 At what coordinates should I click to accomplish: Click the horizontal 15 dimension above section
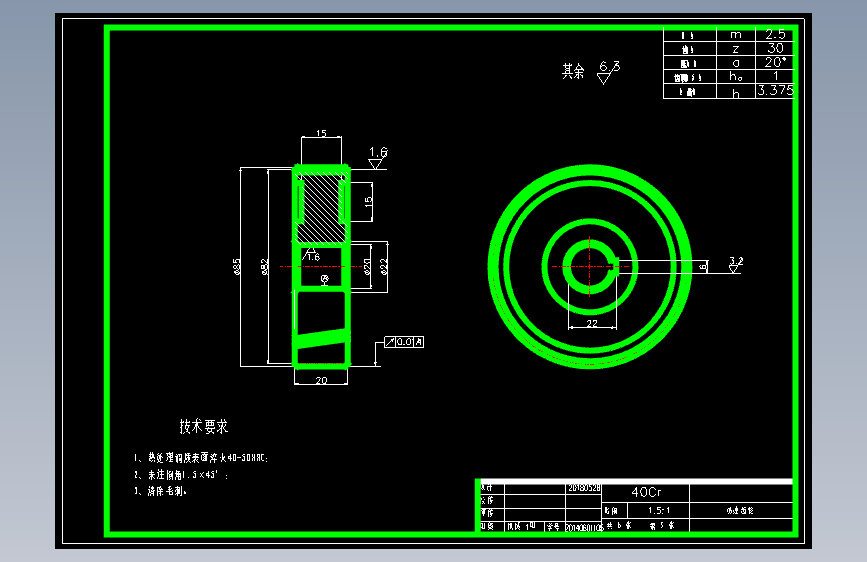point(321,133)
